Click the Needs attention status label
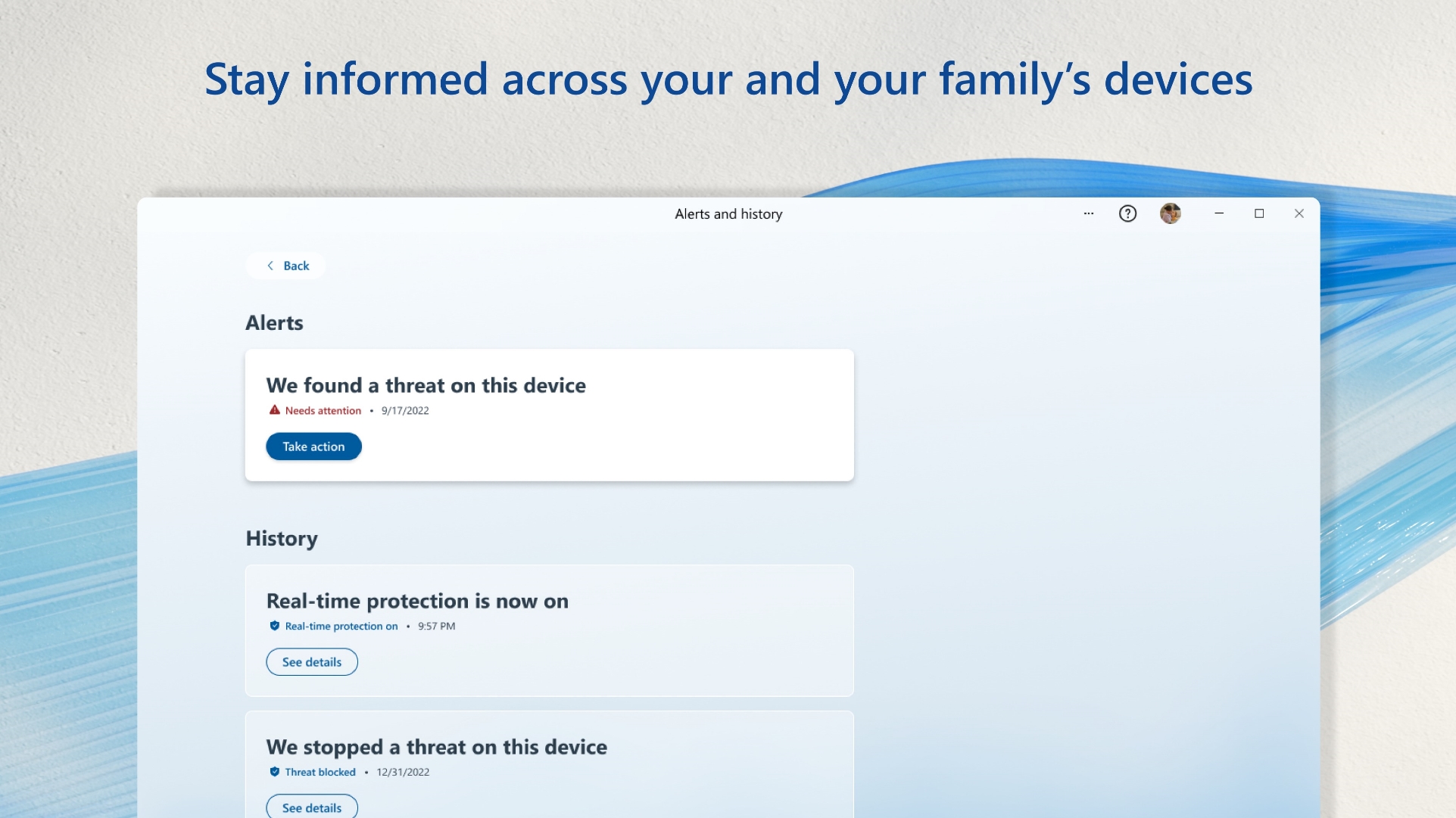This screenshot has width=1456, height=818. [323, 411]
